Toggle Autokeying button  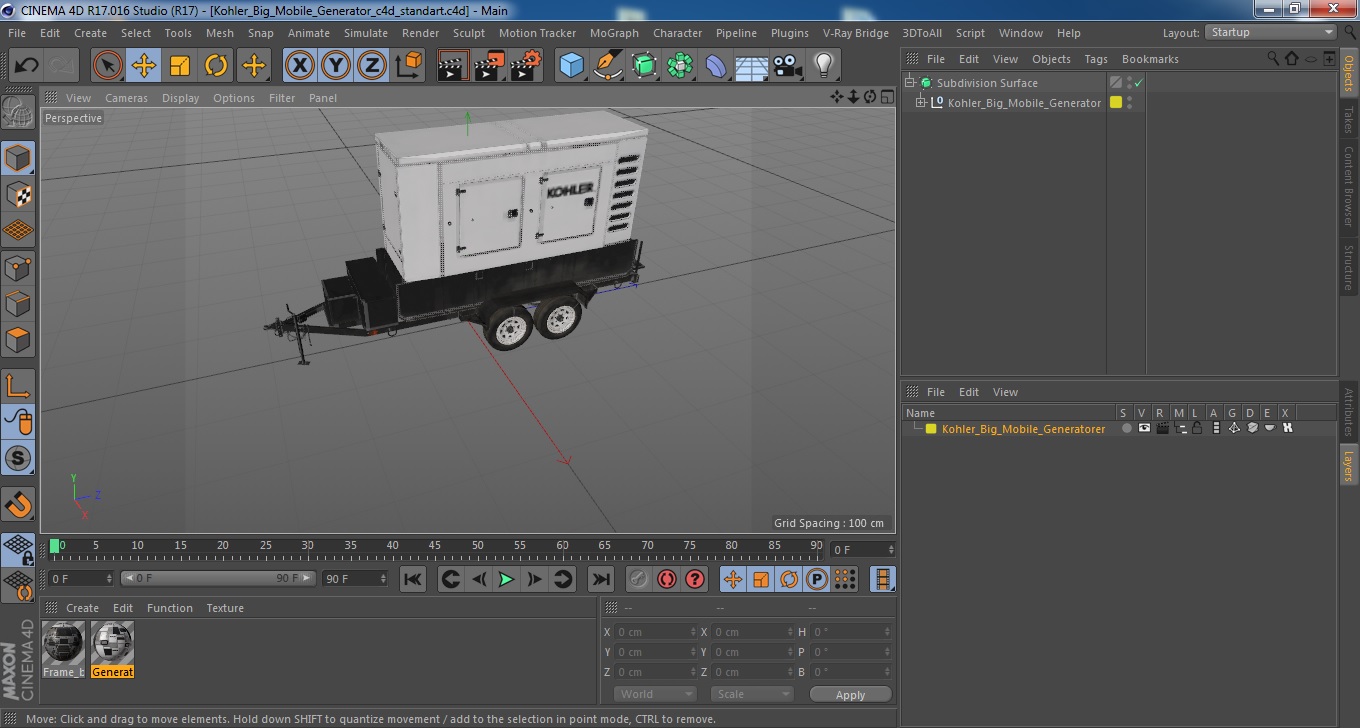click(666, 579)
